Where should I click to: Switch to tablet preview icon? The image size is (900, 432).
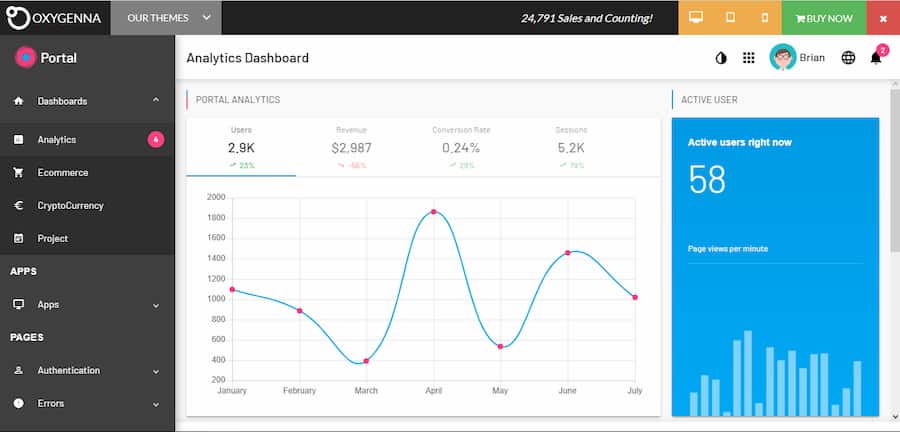coord(730,18)
